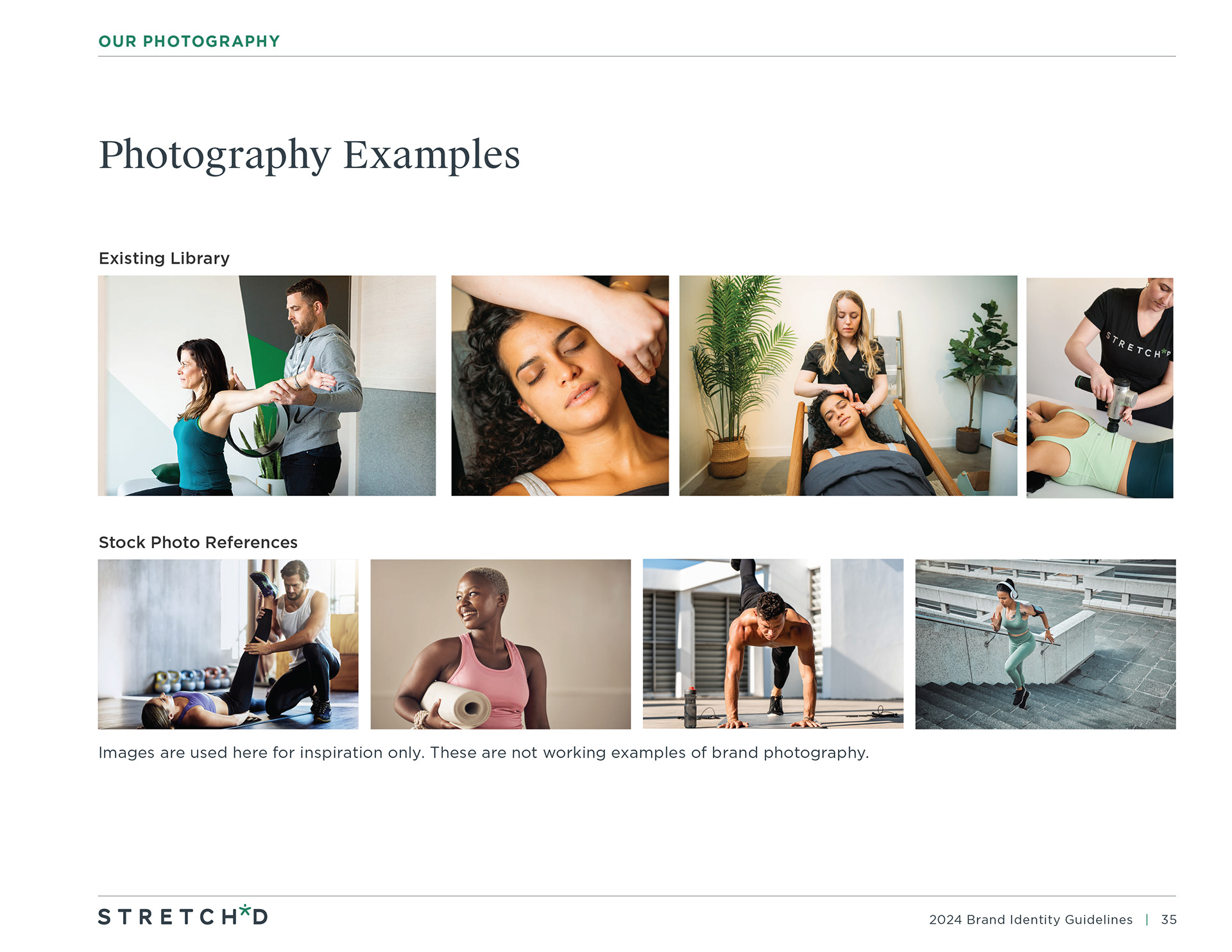
Task: Click the shirtless man push-up photo
Action: pyautogui.click(x=773, y=644)
